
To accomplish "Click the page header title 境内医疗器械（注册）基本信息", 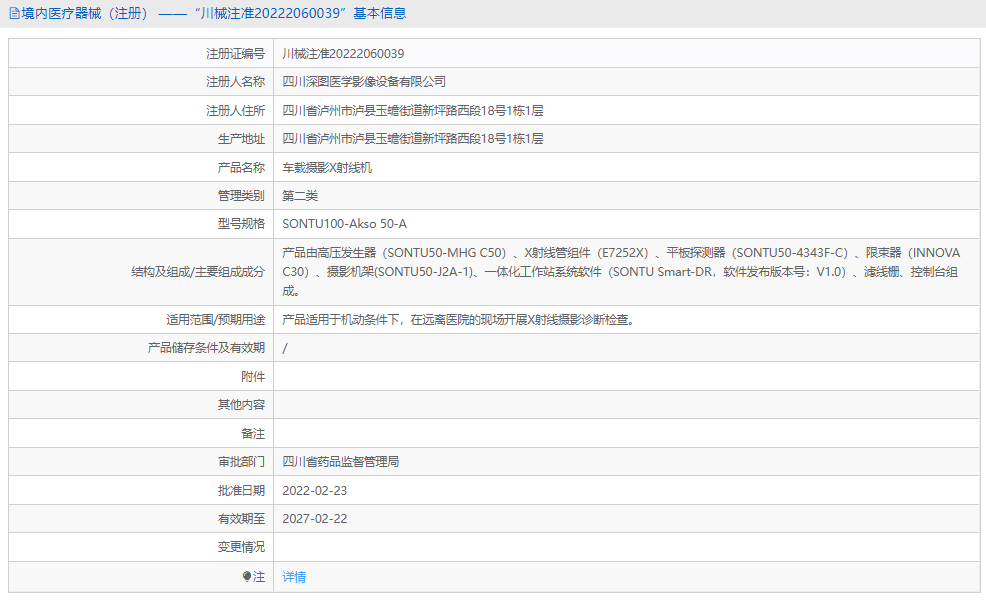I will pyautogui.click(x=214, y=13).
